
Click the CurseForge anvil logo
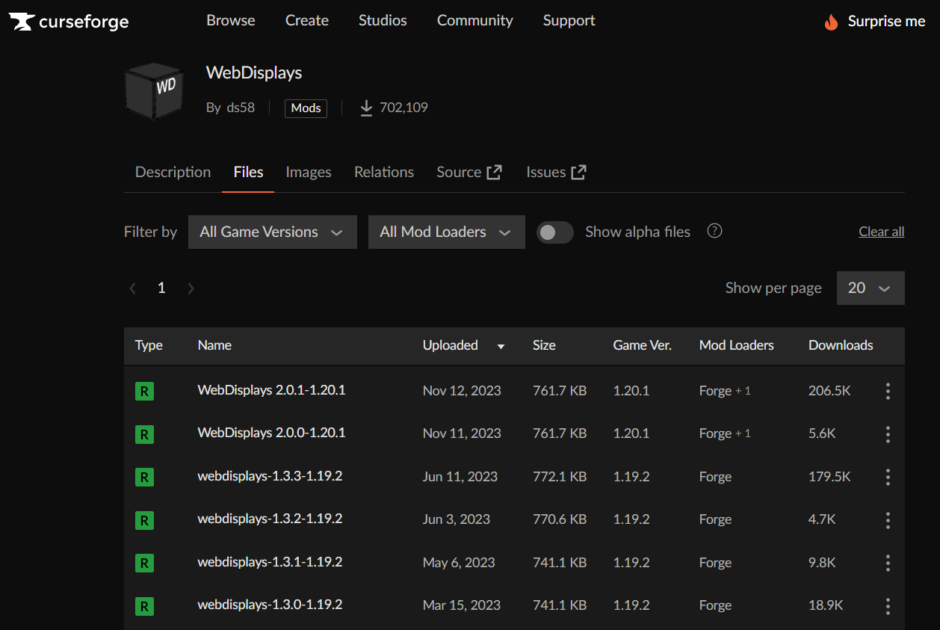pos(22,20)
